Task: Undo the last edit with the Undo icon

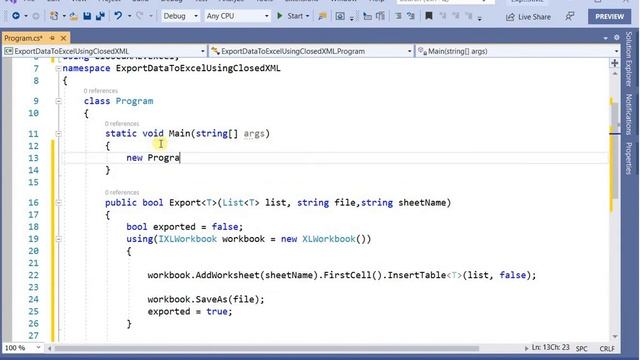Action: (x=118, y=16)
